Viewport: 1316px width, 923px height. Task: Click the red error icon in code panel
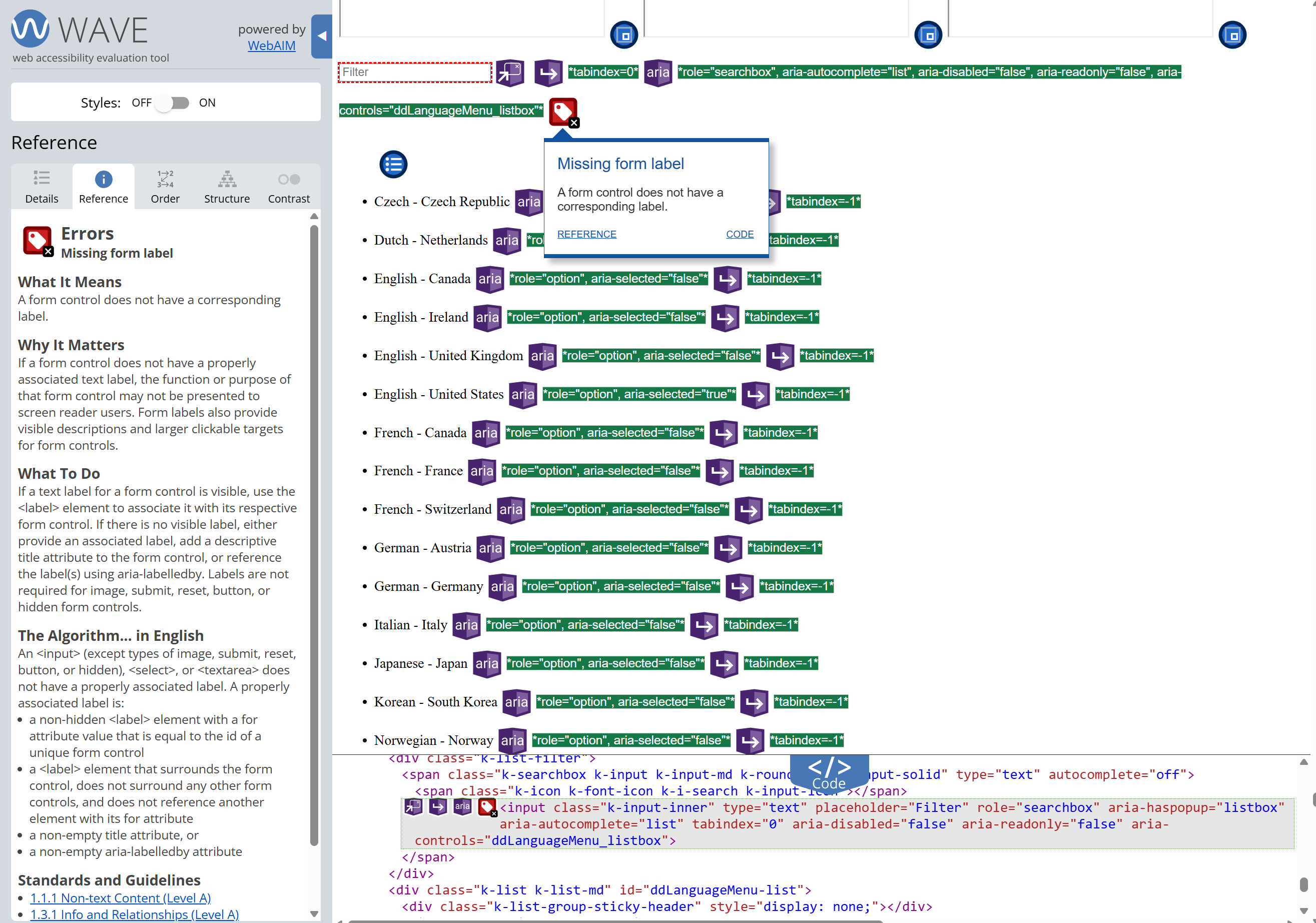coord(487,807)
